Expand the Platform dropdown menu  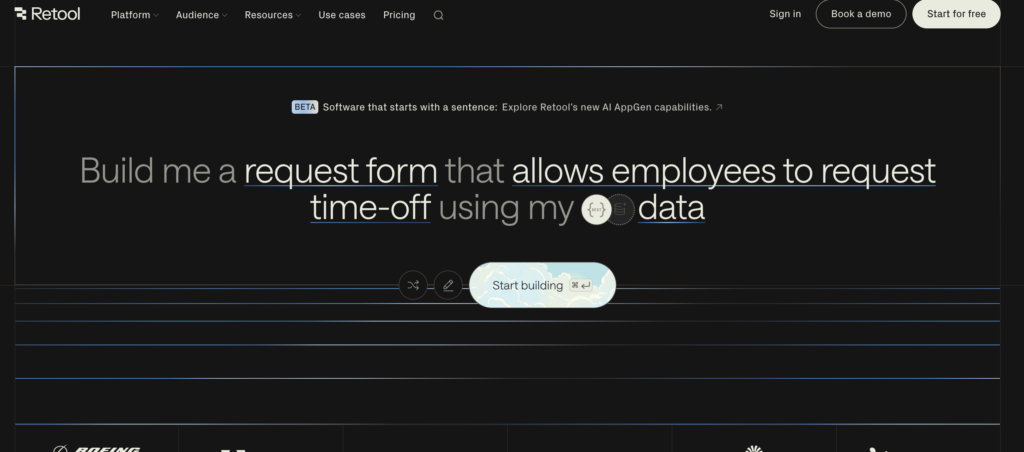(134, 15)
